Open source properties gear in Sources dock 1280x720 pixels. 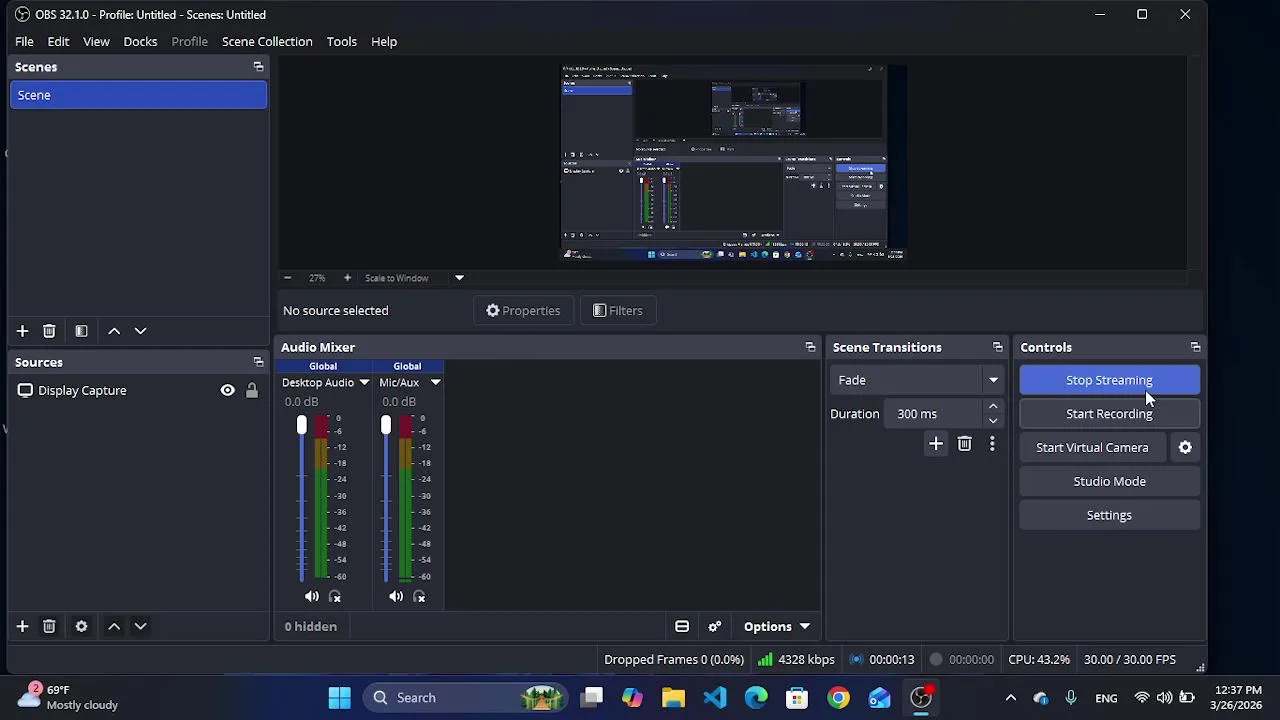(81, 626)
